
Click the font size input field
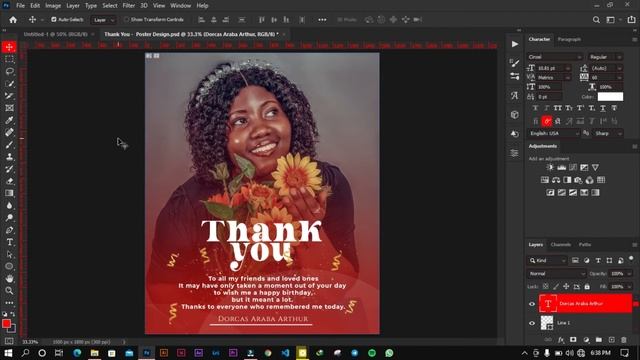550,68
